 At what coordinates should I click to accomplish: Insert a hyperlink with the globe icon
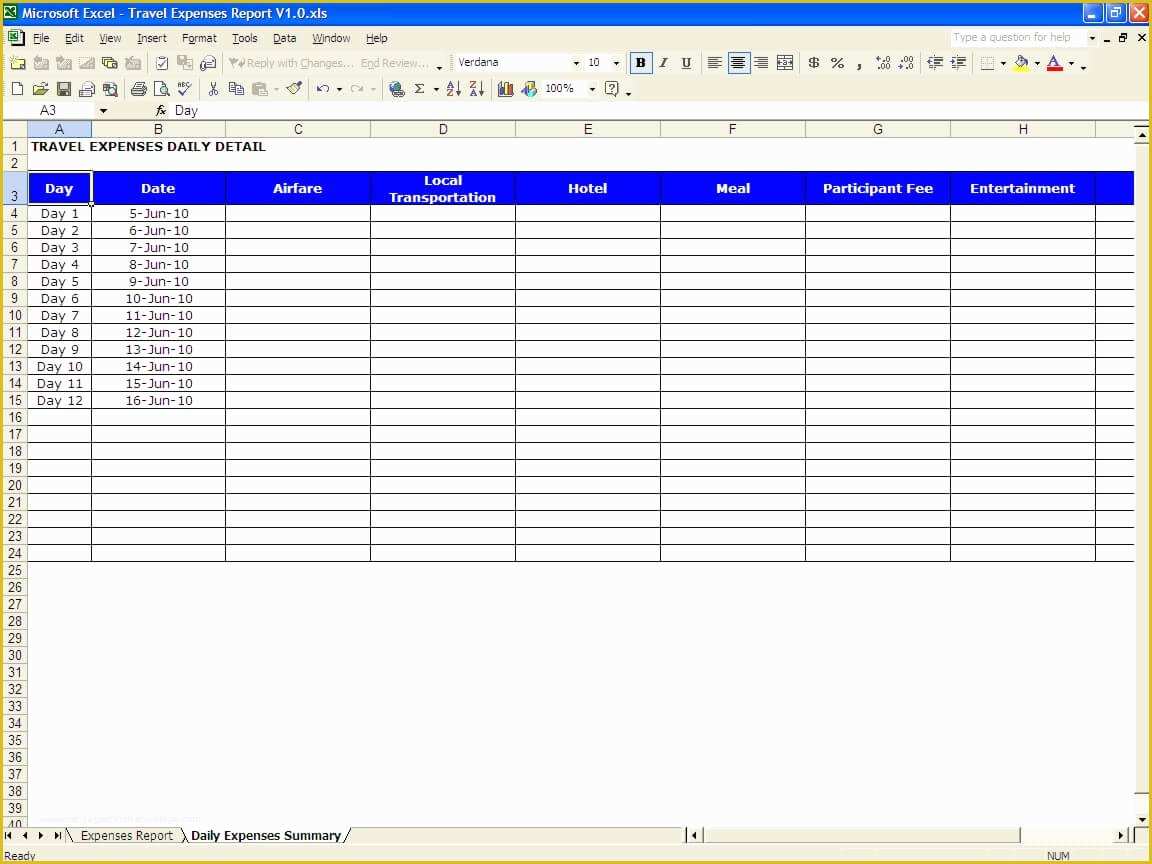click(397, 89)
